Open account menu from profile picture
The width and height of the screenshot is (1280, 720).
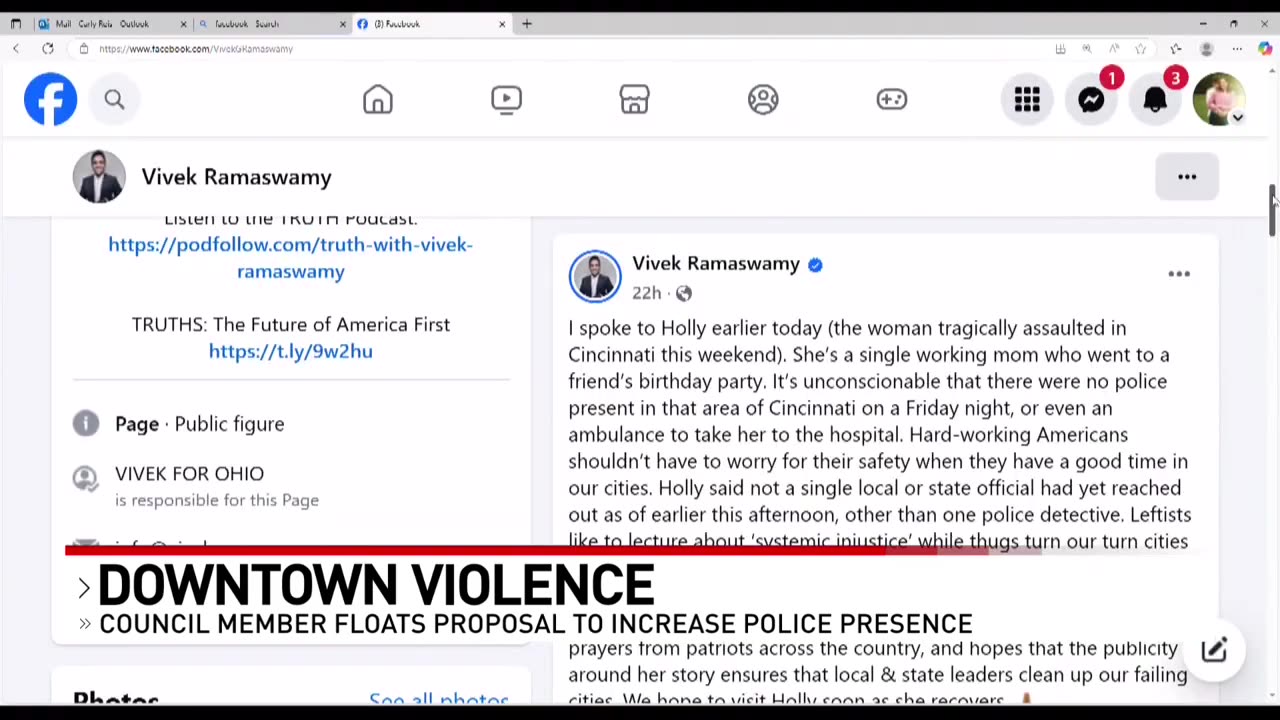pos(1219,99)
